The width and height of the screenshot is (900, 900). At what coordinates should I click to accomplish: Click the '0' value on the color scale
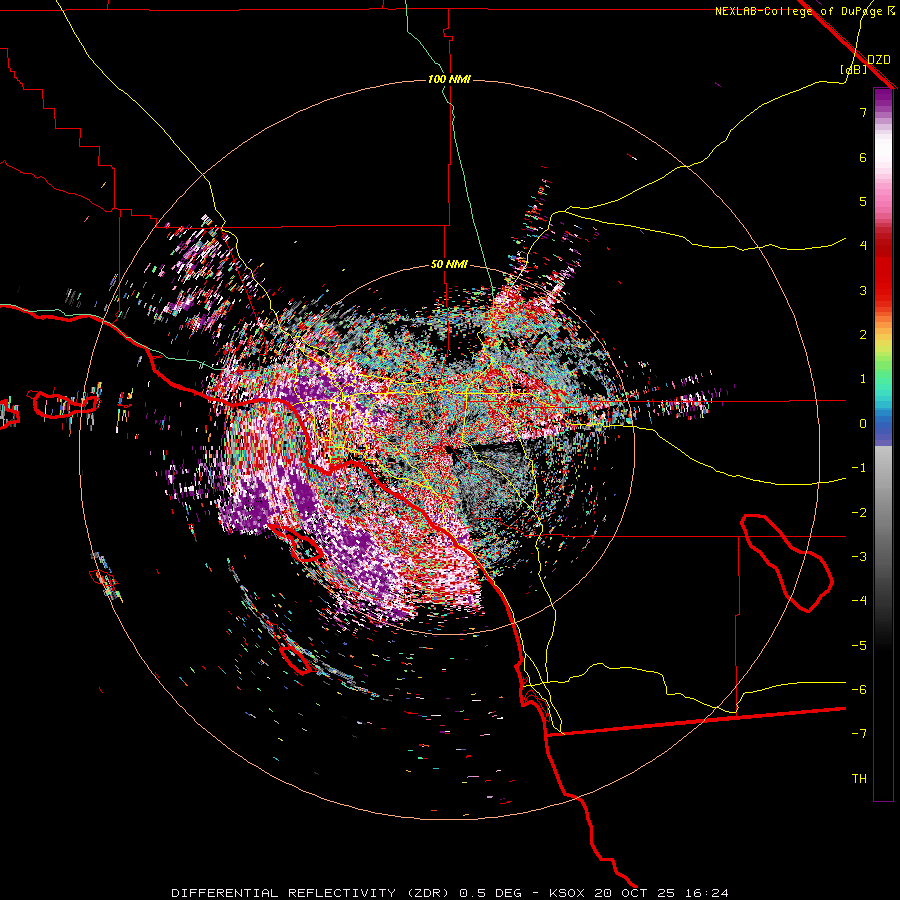click(x=863, y=424)
